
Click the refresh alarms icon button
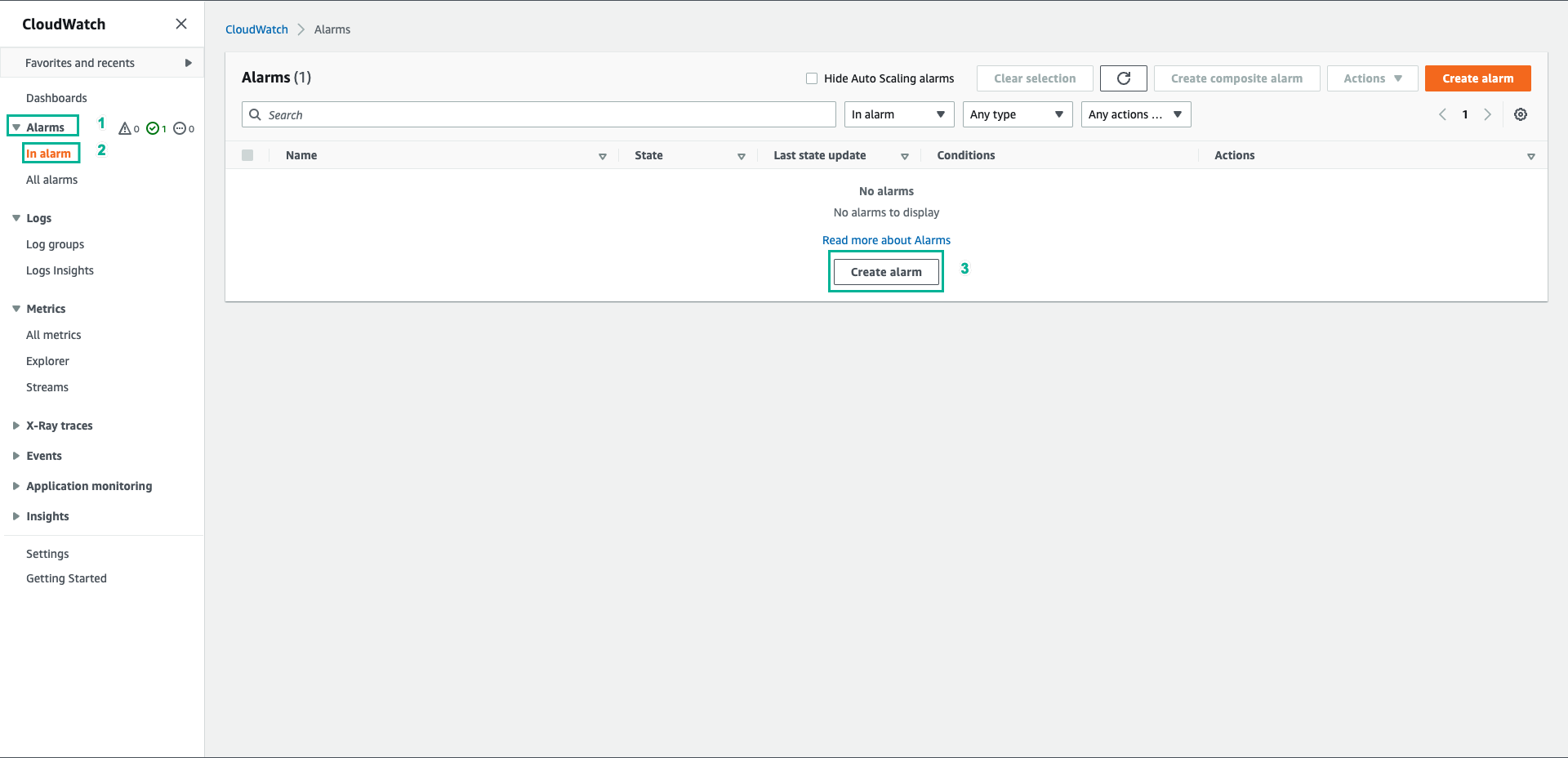pyautogui.click(x=1123, y=78)
